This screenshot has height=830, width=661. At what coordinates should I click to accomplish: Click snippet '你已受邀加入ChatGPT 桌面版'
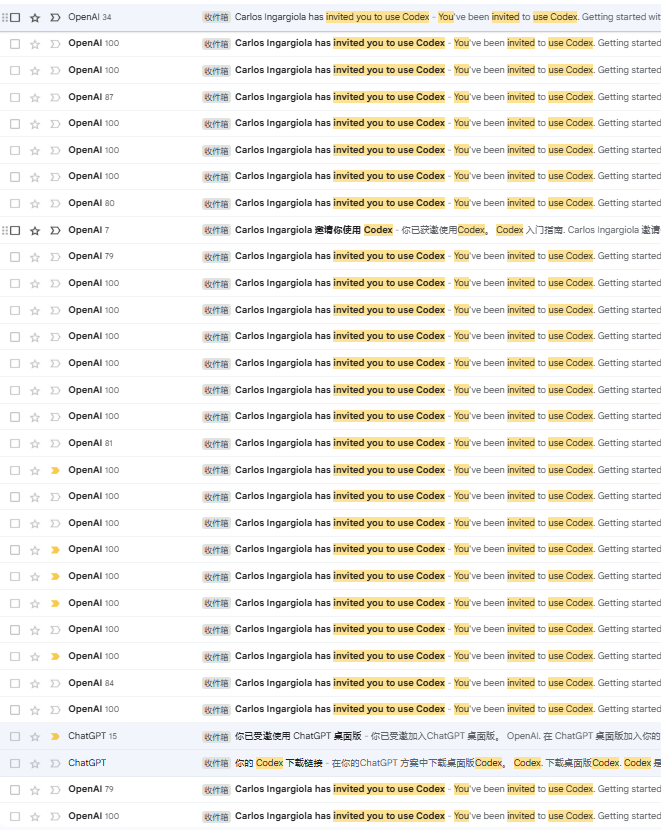click(x=436, y=736)
